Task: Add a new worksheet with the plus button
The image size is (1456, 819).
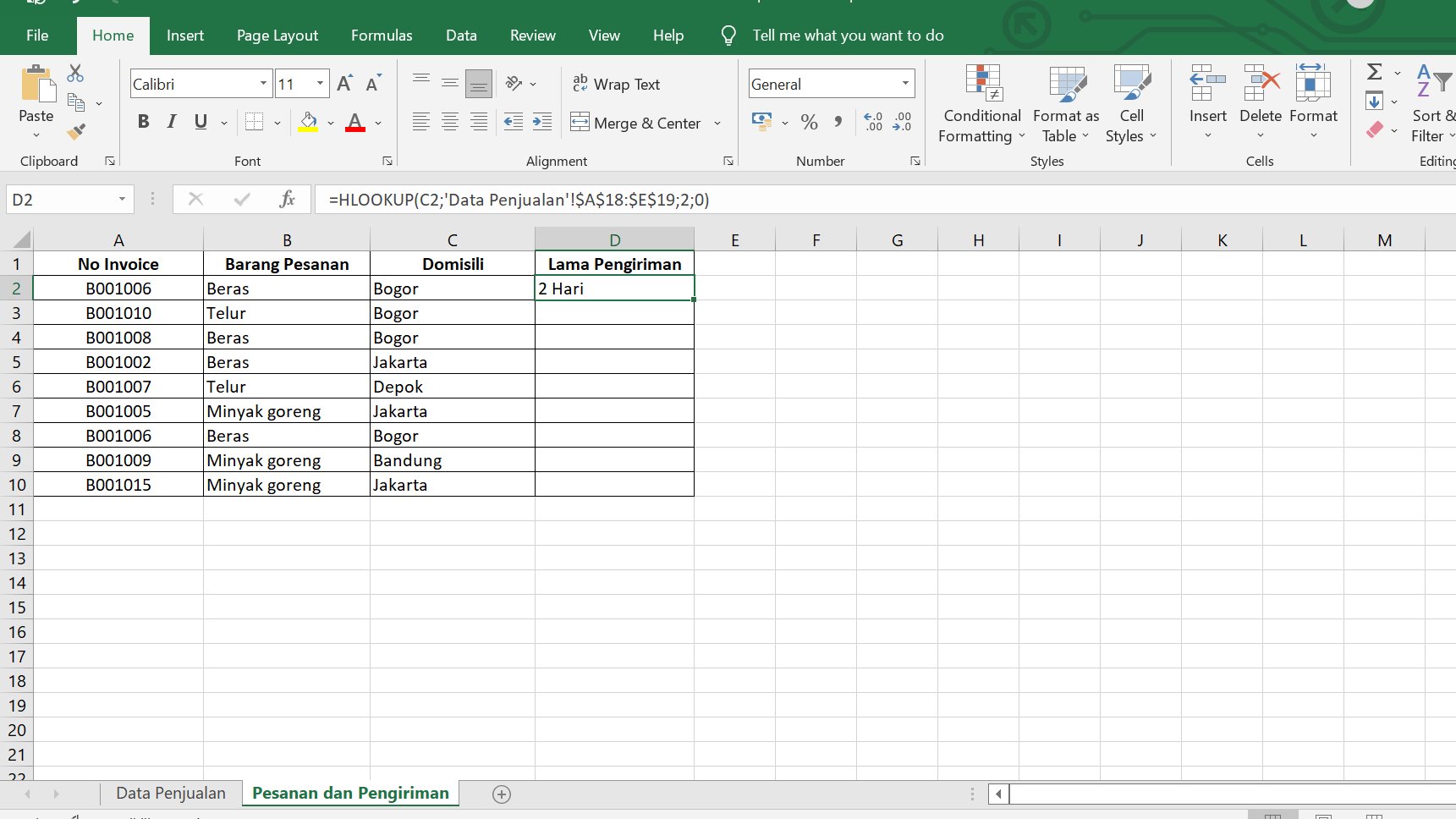Action: (501, 794)
